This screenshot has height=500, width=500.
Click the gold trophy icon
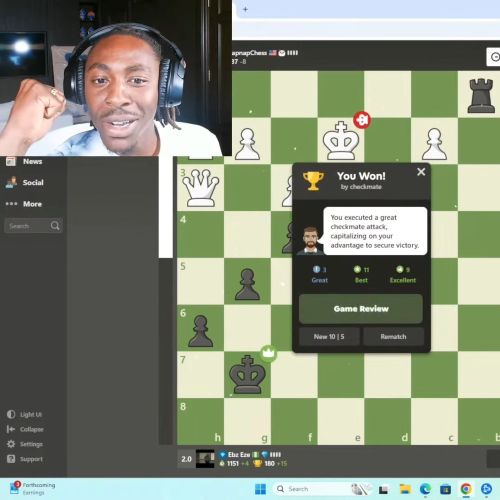[313, 181]
